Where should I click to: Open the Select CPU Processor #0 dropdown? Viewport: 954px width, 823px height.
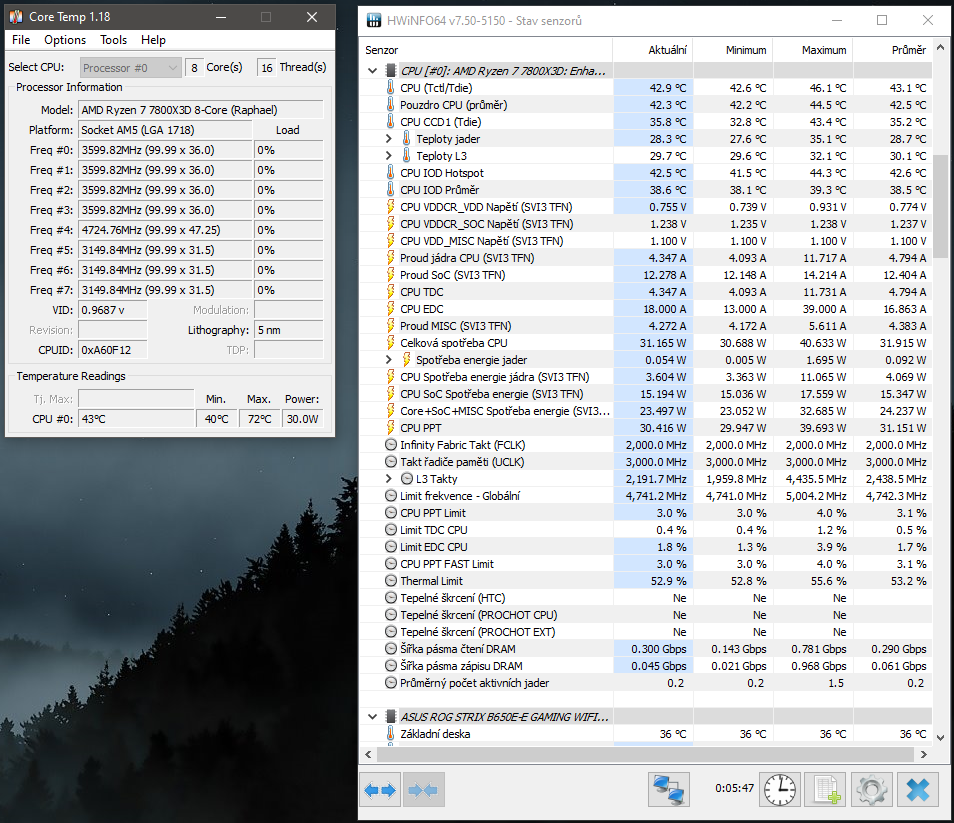click(130, 68)
